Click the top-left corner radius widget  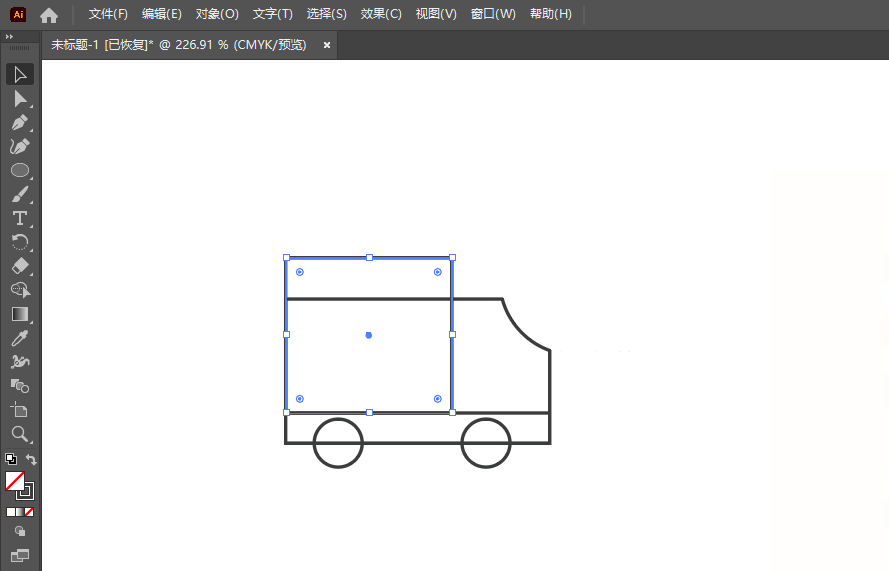pyautogui.click(x=300, y=272)
